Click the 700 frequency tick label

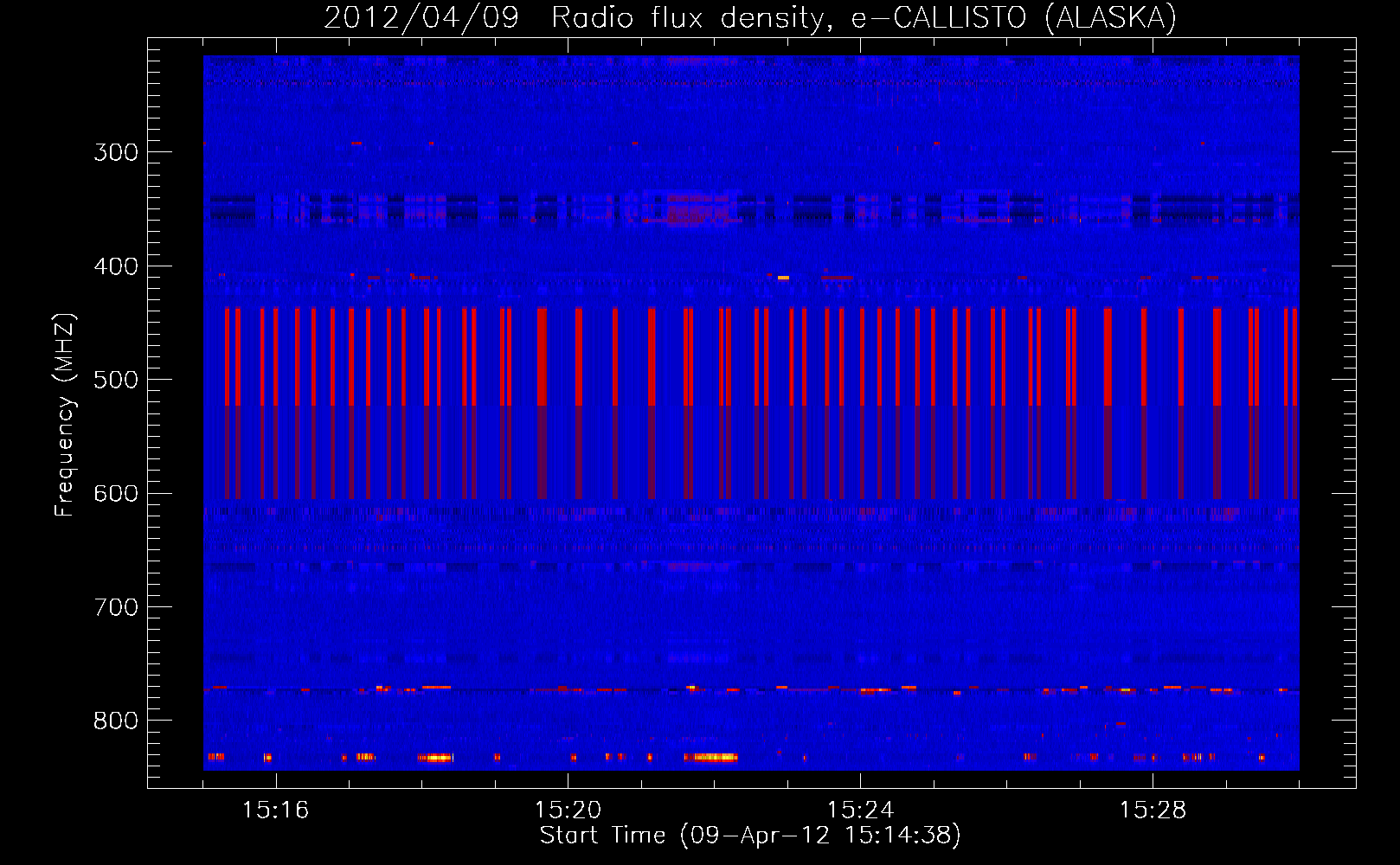coord(116,607)
